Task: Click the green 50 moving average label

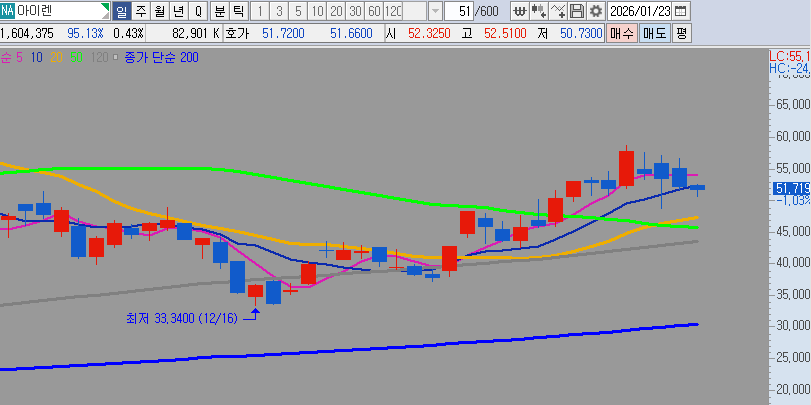Action: point(77,57)
